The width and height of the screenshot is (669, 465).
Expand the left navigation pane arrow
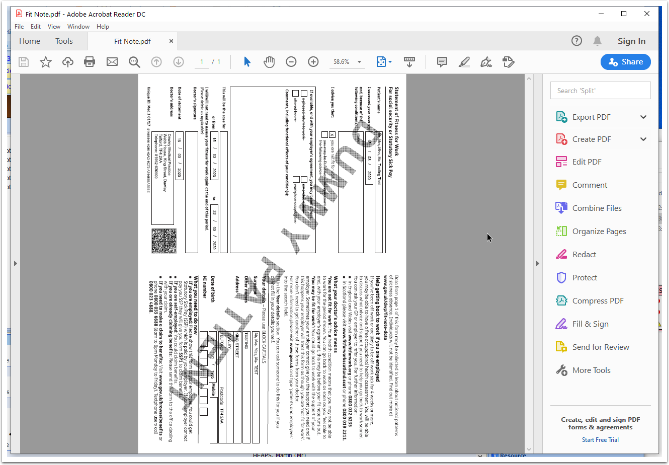click(x=15, y=264)
